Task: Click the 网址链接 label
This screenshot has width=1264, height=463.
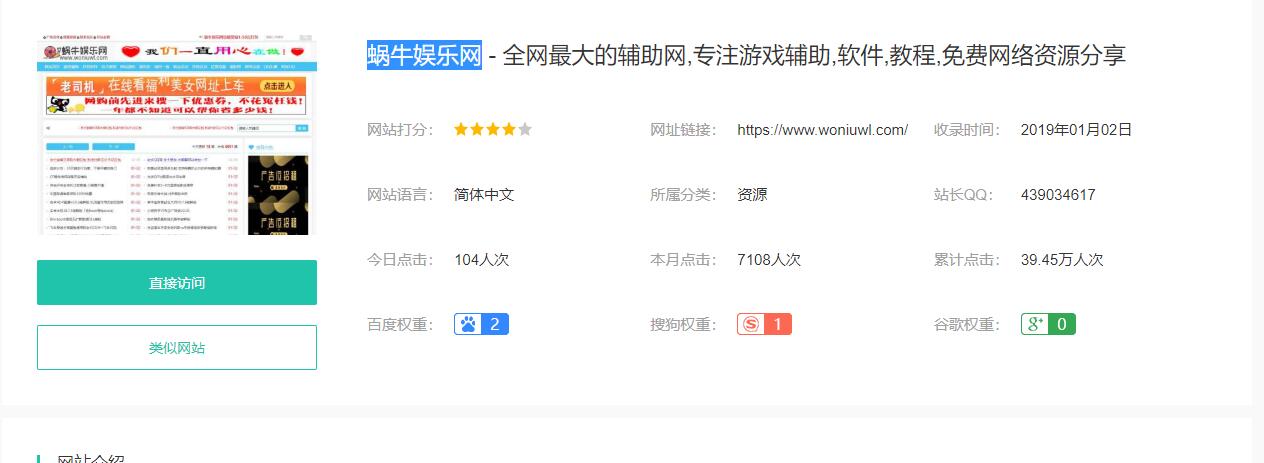Action: tap(684, 130)
